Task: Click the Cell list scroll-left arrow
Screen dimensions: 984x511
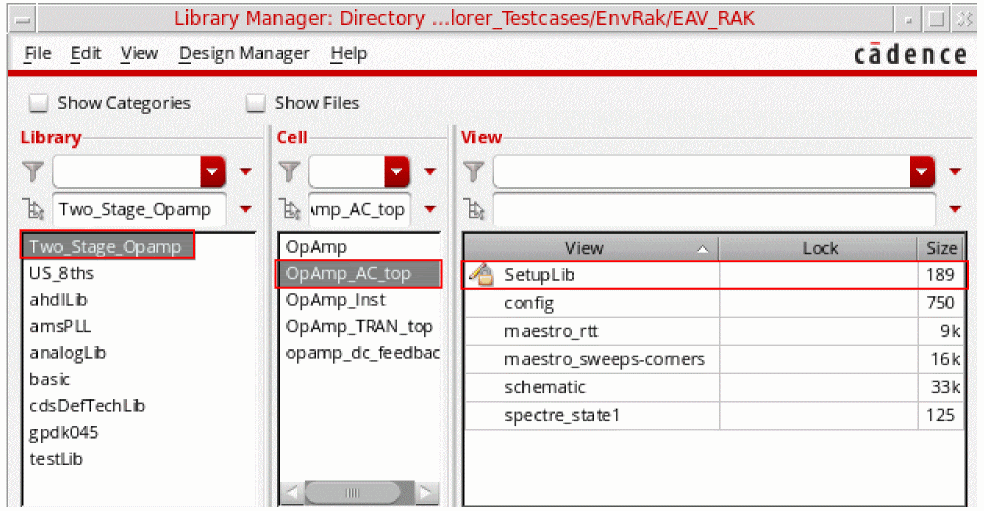Action: click(292, 493)
